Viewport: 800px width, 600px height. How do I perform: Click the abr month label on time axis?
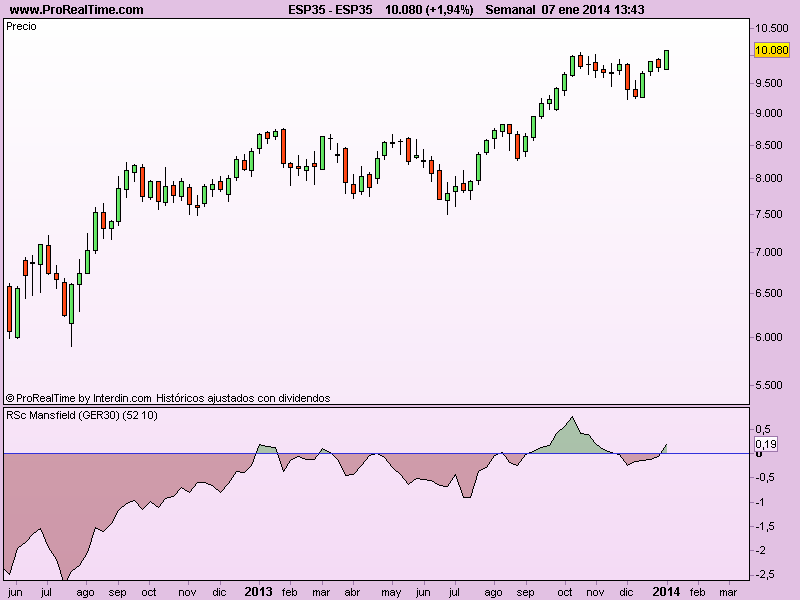pos(352,592)
